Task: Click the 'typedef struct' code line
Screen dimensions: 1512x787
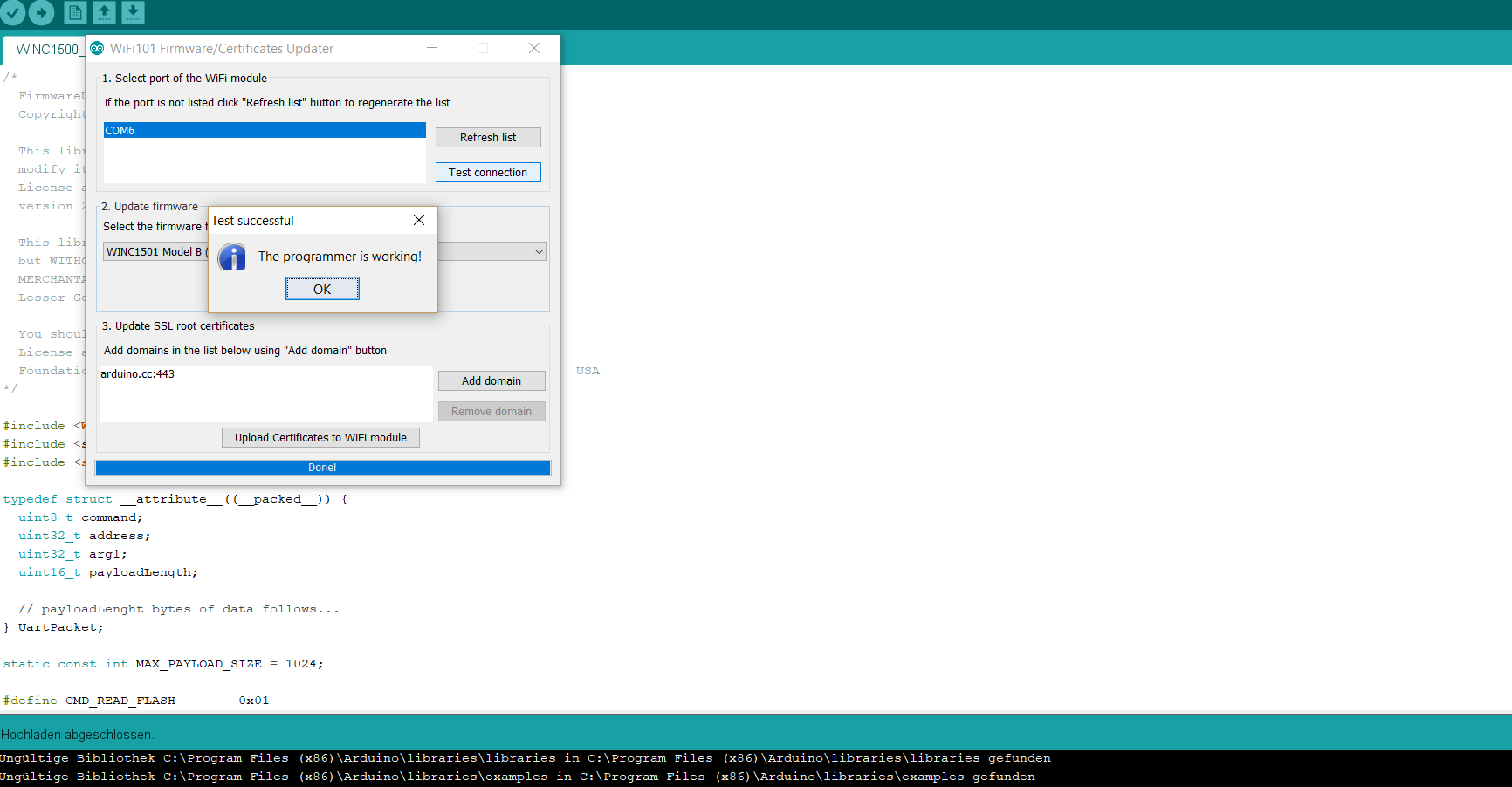Action: (175, 499)
